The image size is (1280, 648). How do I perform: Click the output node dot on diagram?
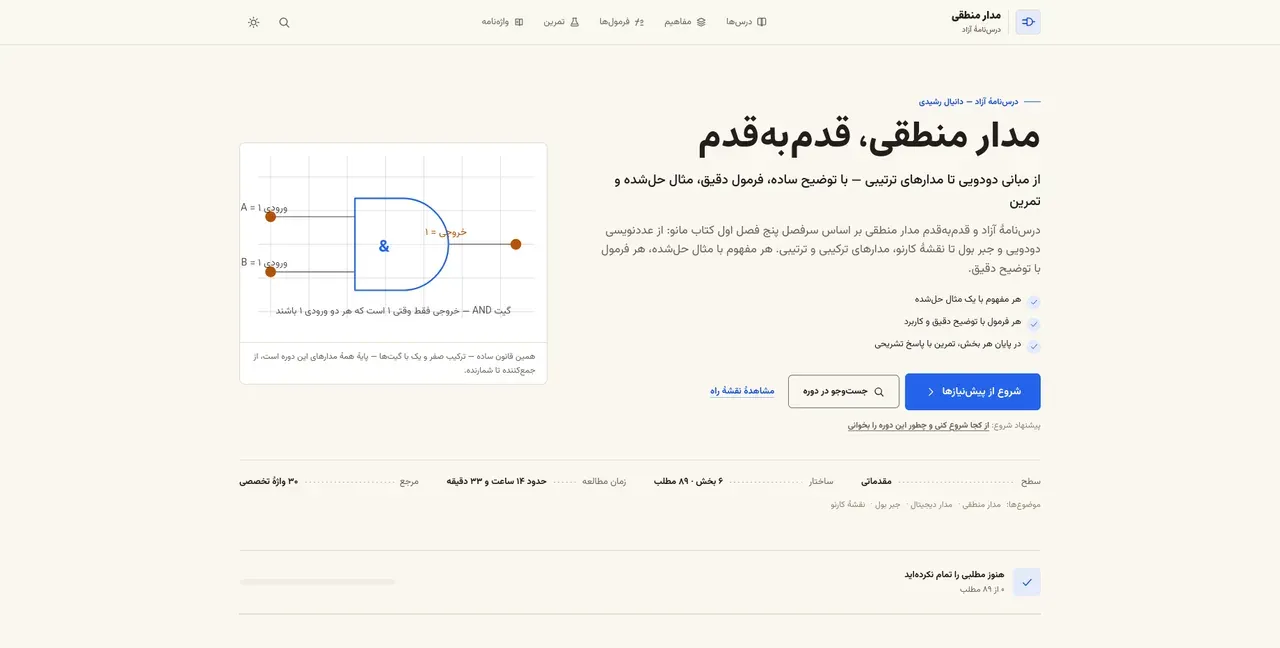[516, 244]
